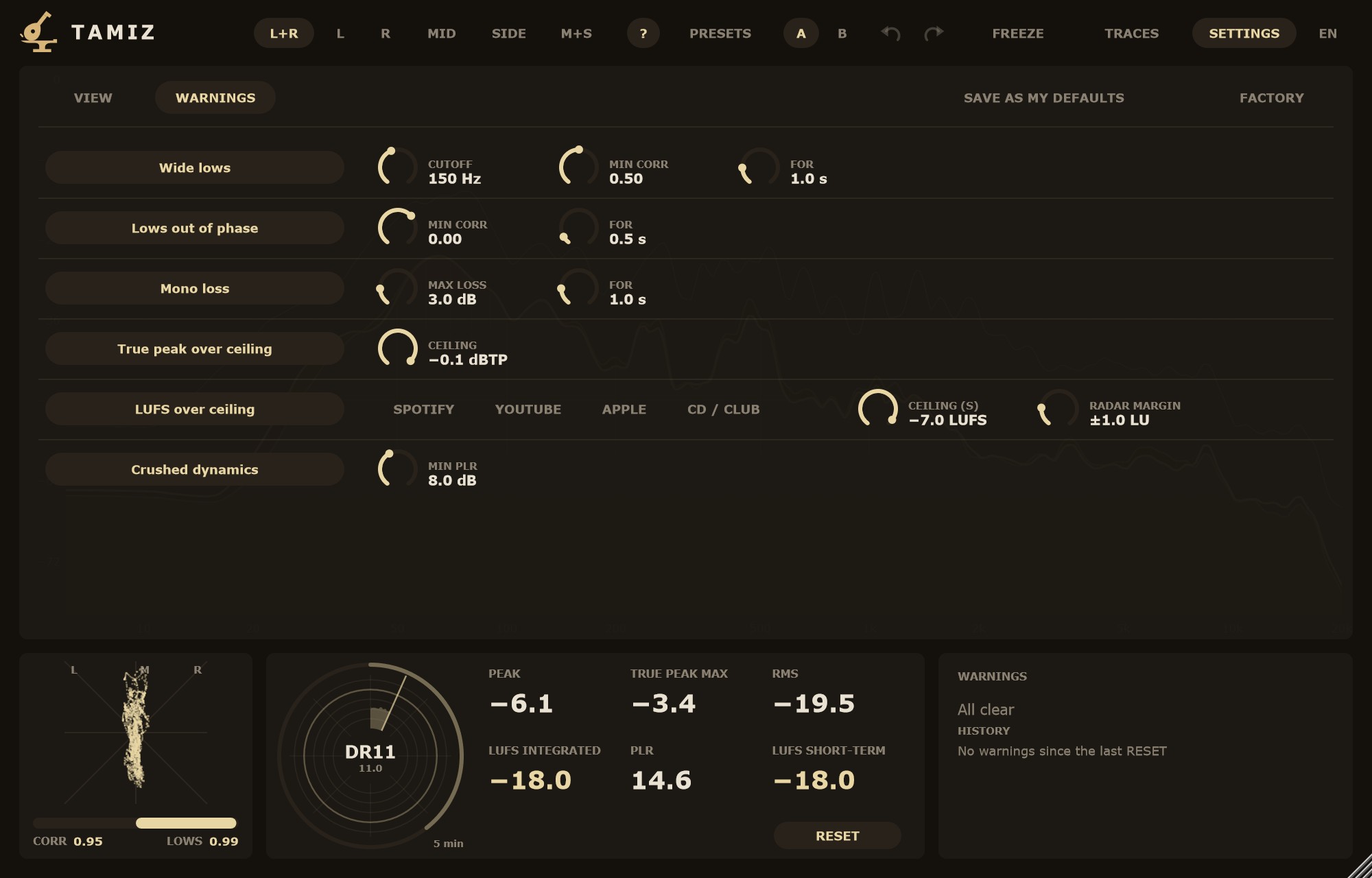The image size is (1372, 878).
Task: Toggle TRACES display
Action: [1132, 33]
